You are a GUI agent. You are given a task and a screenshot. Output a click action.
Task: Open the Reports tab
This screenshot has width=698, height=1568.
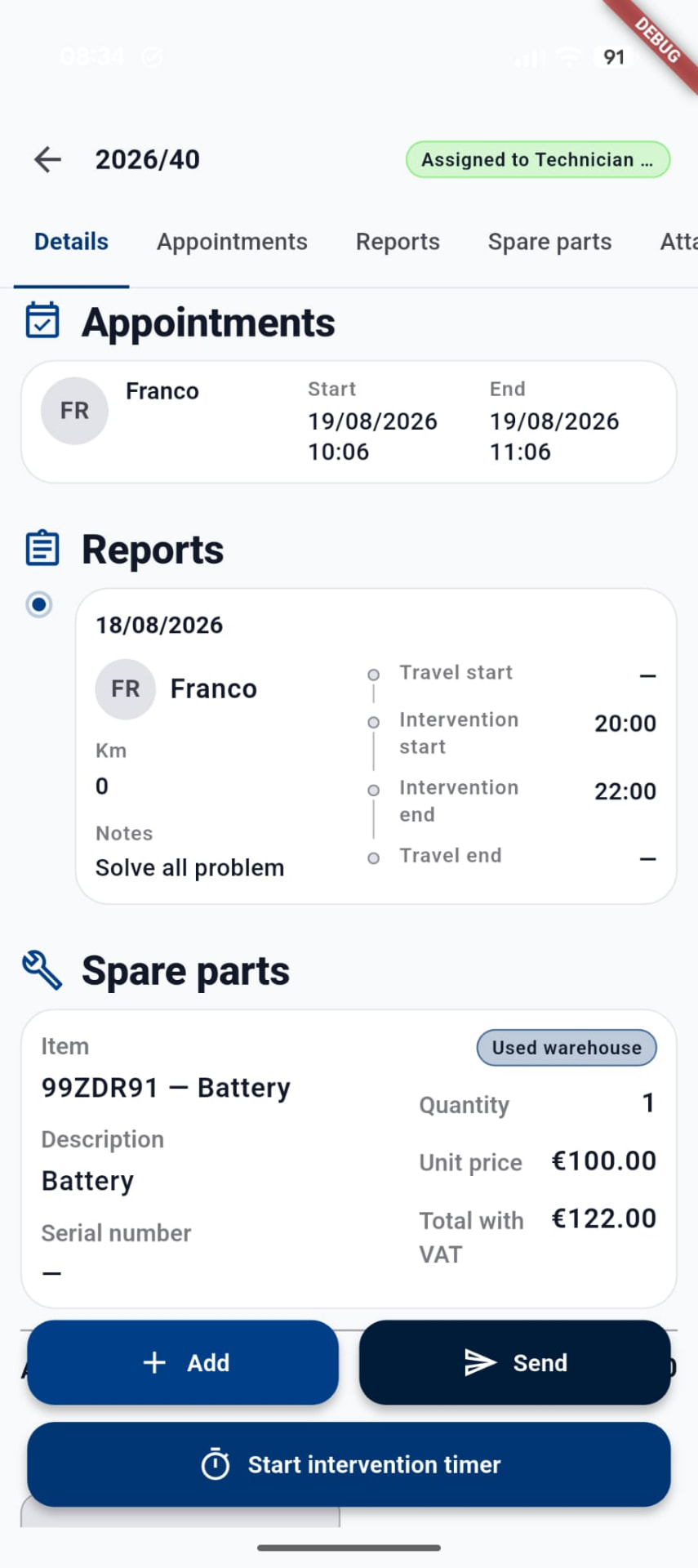[x=398, y=242]
